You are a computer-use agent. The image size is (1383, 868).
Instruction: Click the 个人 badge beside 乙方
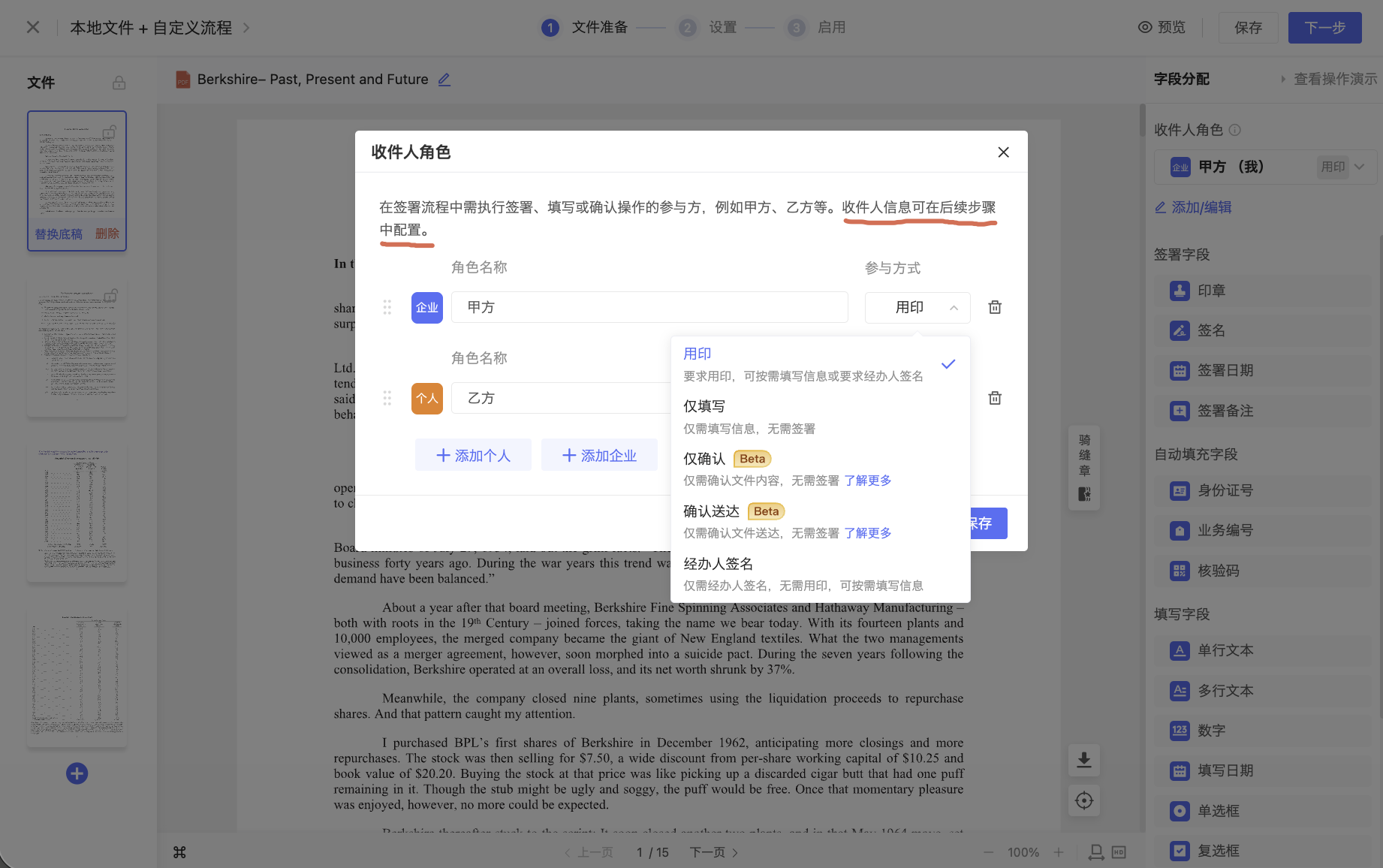[x=427, y=398]
